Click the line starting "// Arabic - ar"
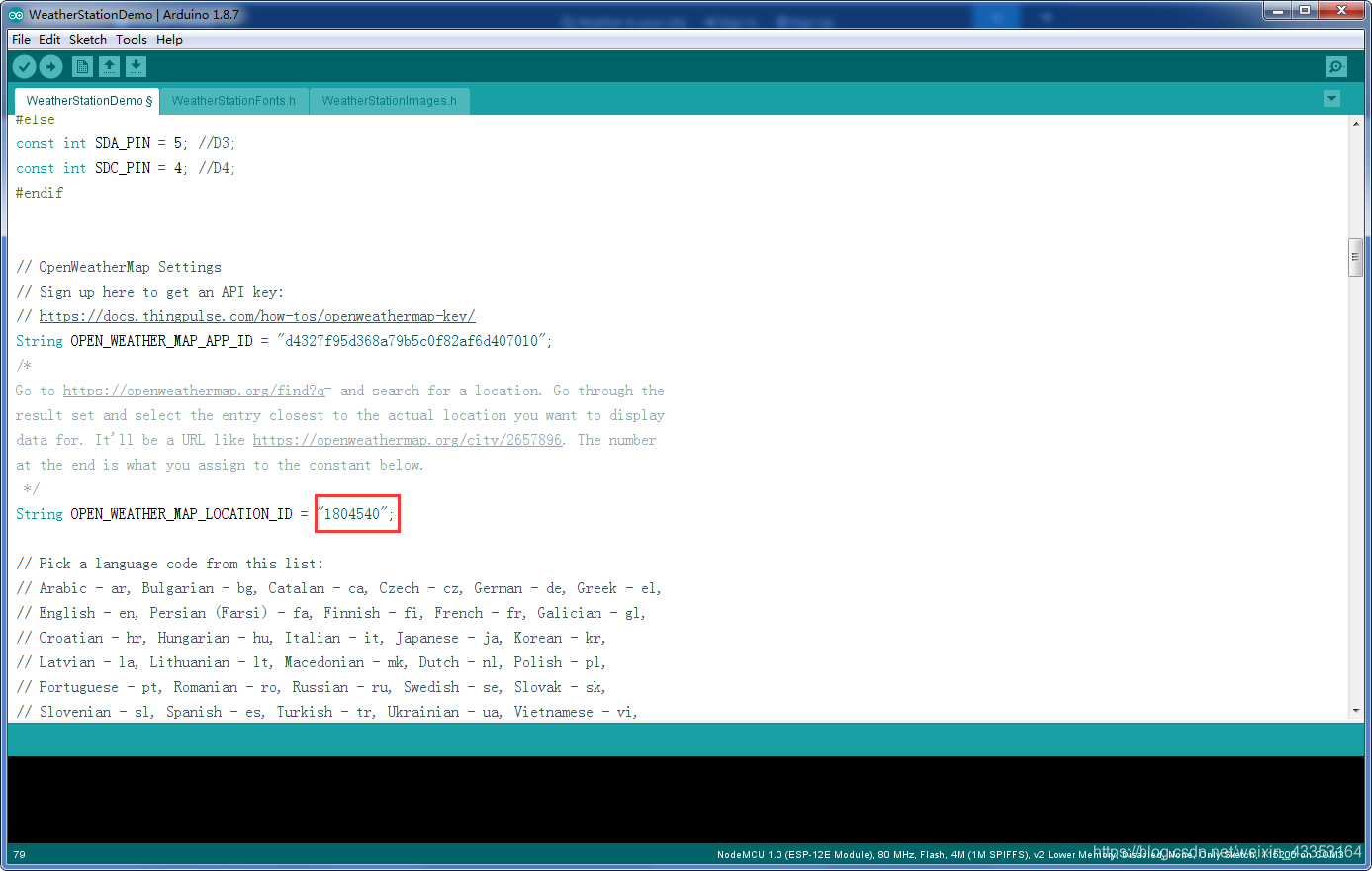This screenshot has width=1372, height=871. [339, 588]
